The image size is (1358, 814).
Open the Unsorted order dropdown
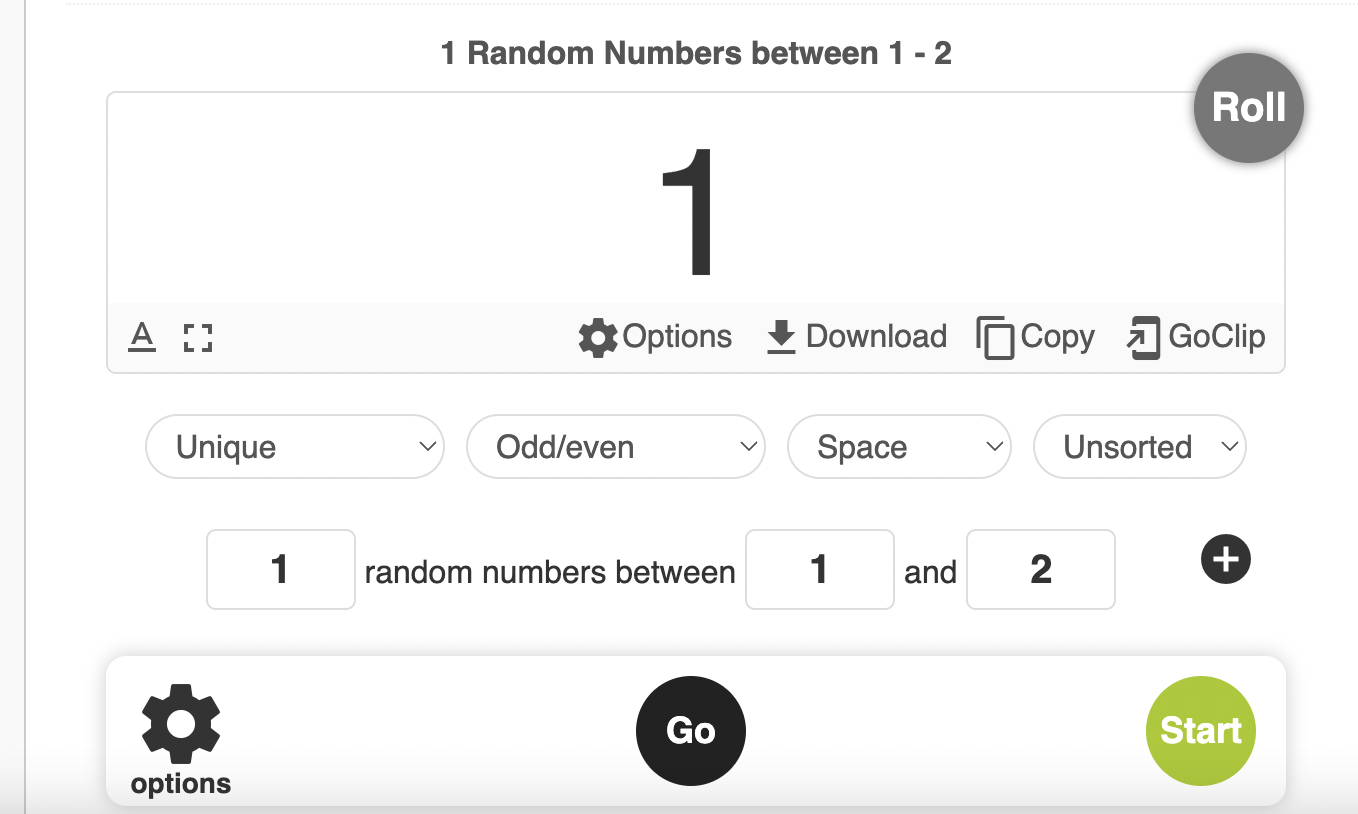coord(1140,446)
